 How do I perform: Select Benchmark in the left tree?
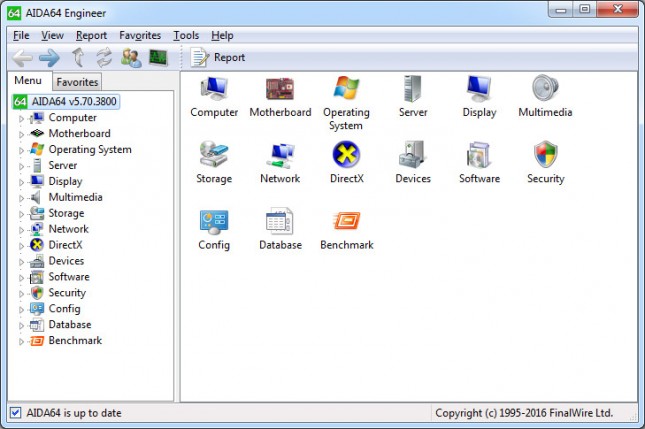pyautogui.click(x=75, y=340)
